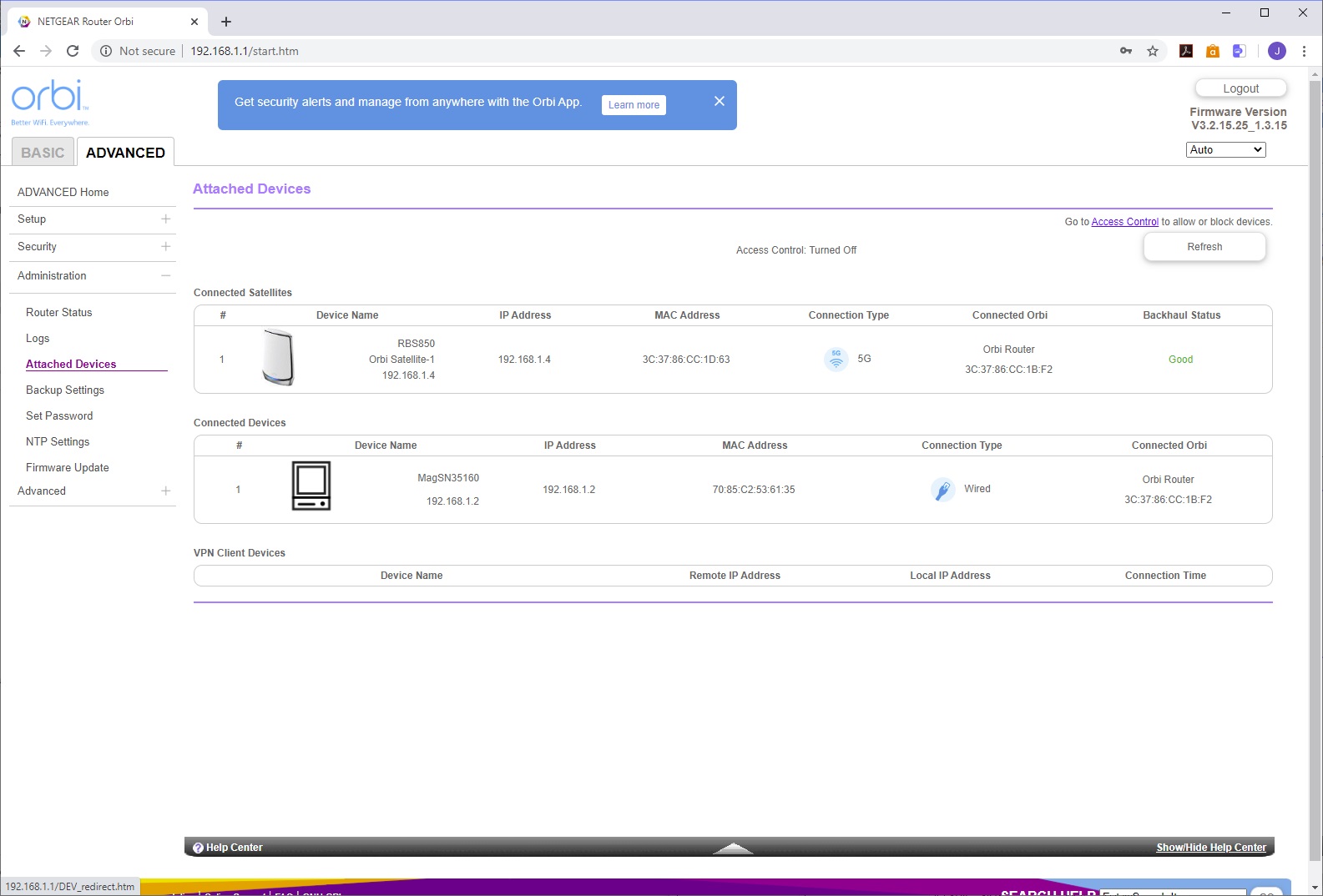
Task: Click the 5G wireless connection icon
Action: [x=836, y=359]
